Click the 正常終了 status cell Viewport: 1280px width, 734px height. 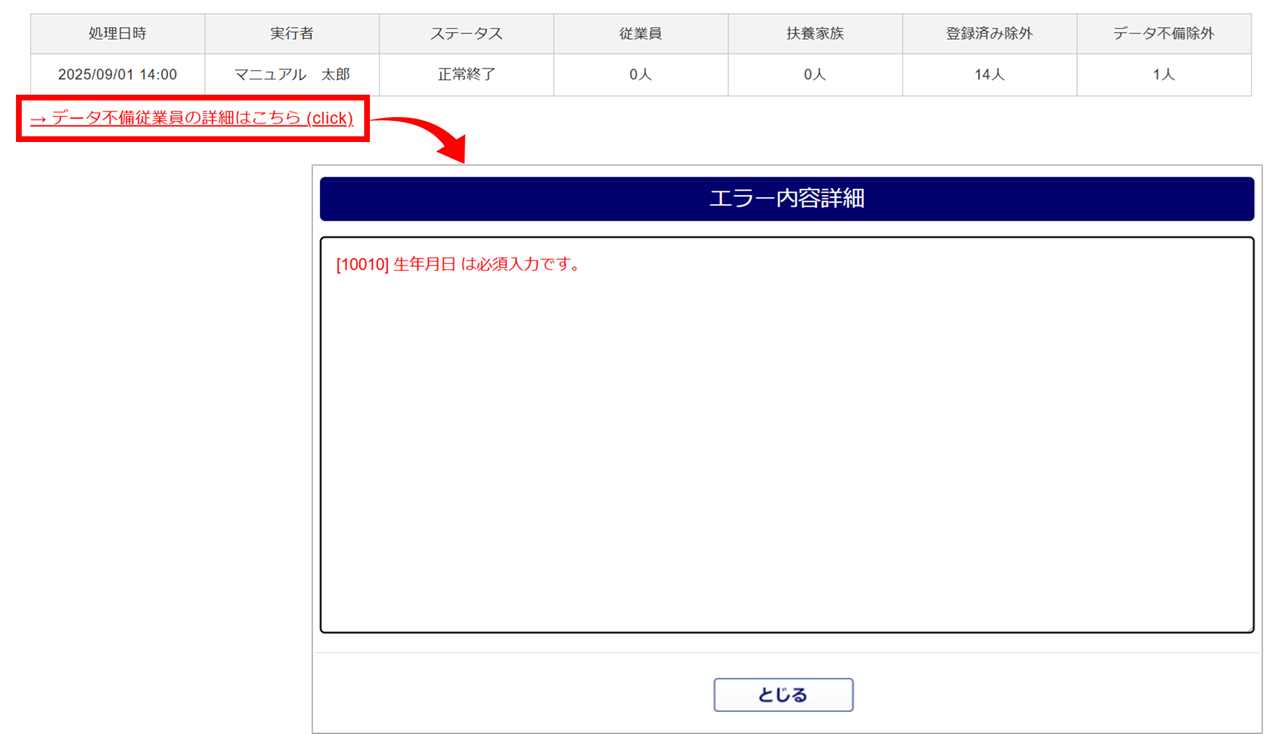[x=467, y=75]
